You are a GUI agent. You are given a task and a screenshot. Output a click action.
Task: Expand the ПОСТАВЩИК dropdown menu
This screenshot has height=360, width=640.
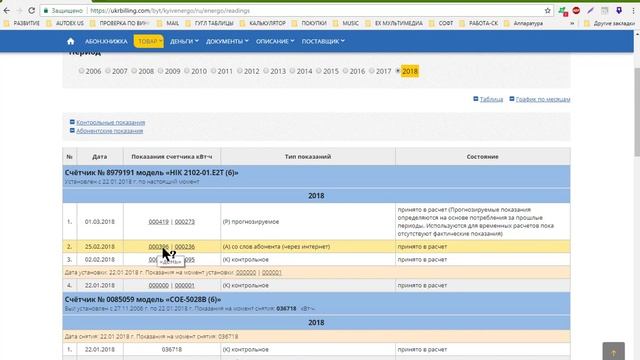(323, 41)
